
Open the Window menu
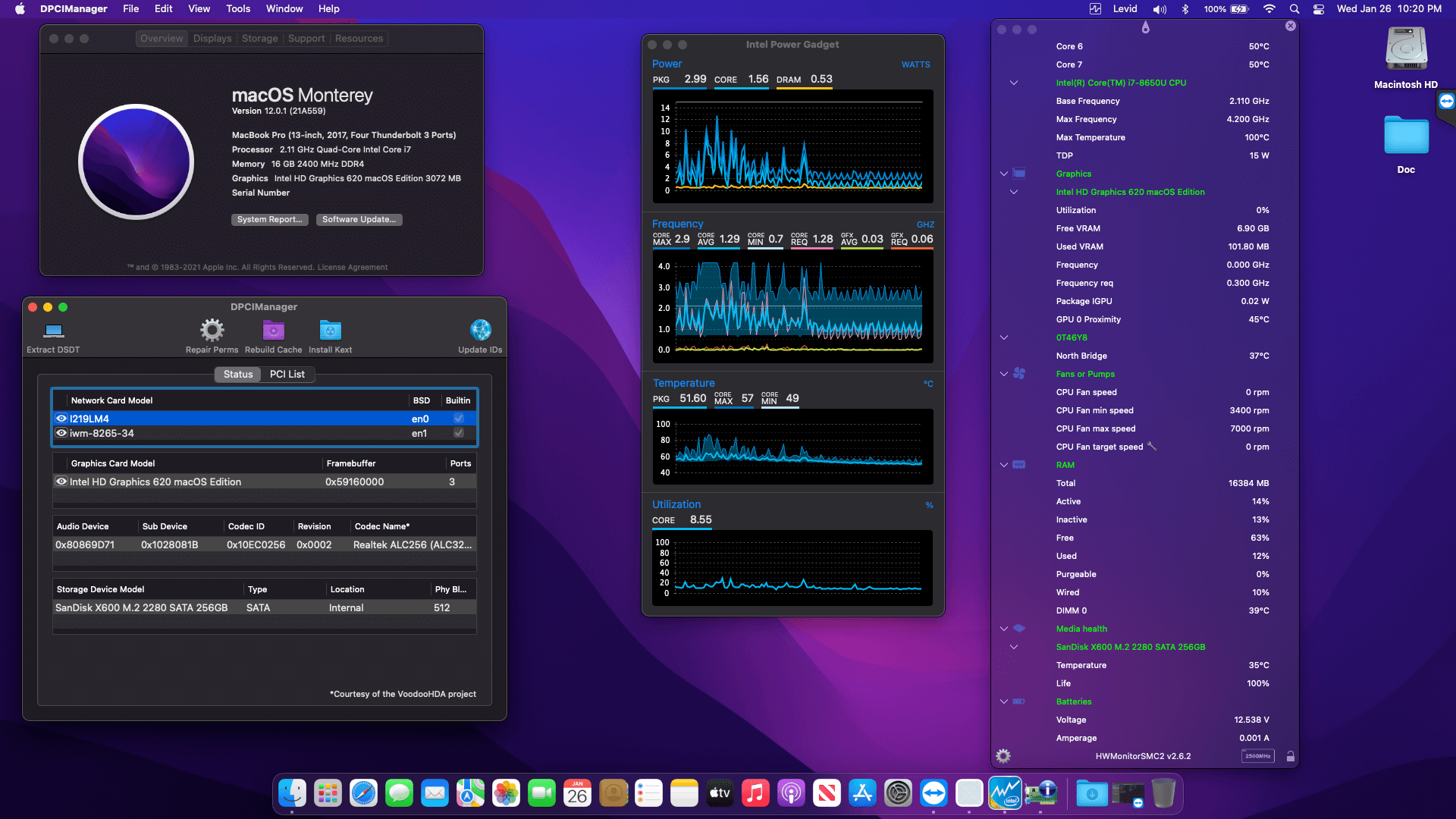click(x=284, y=9)
